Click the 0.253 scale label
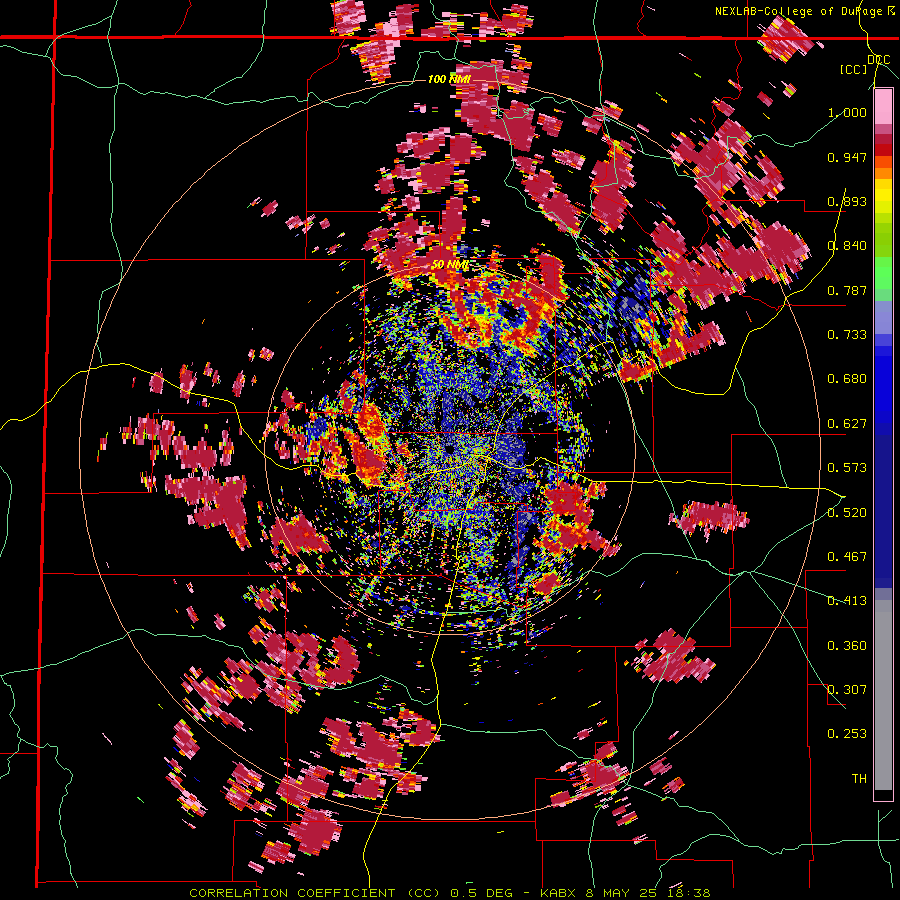Image resolution: width=900 pixels, height=900 pixels. [x=847, y=734]
